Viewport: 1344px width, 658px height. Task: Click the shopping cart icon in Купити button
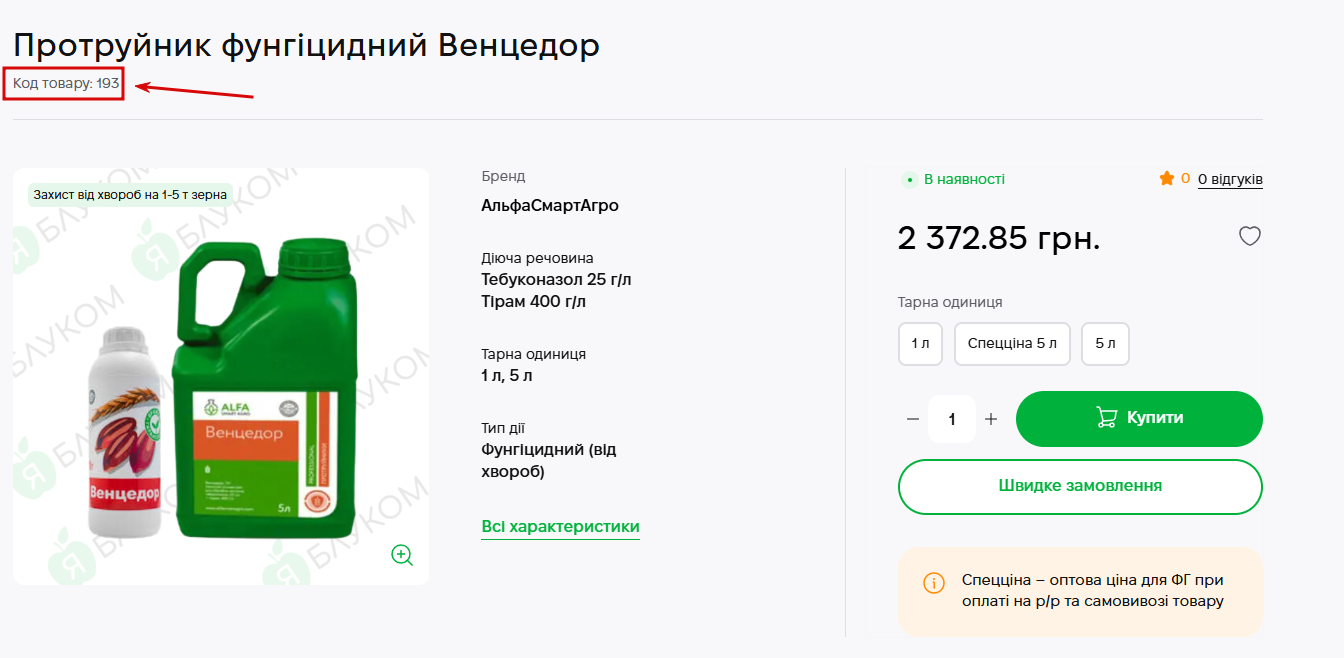point(1106,418)
